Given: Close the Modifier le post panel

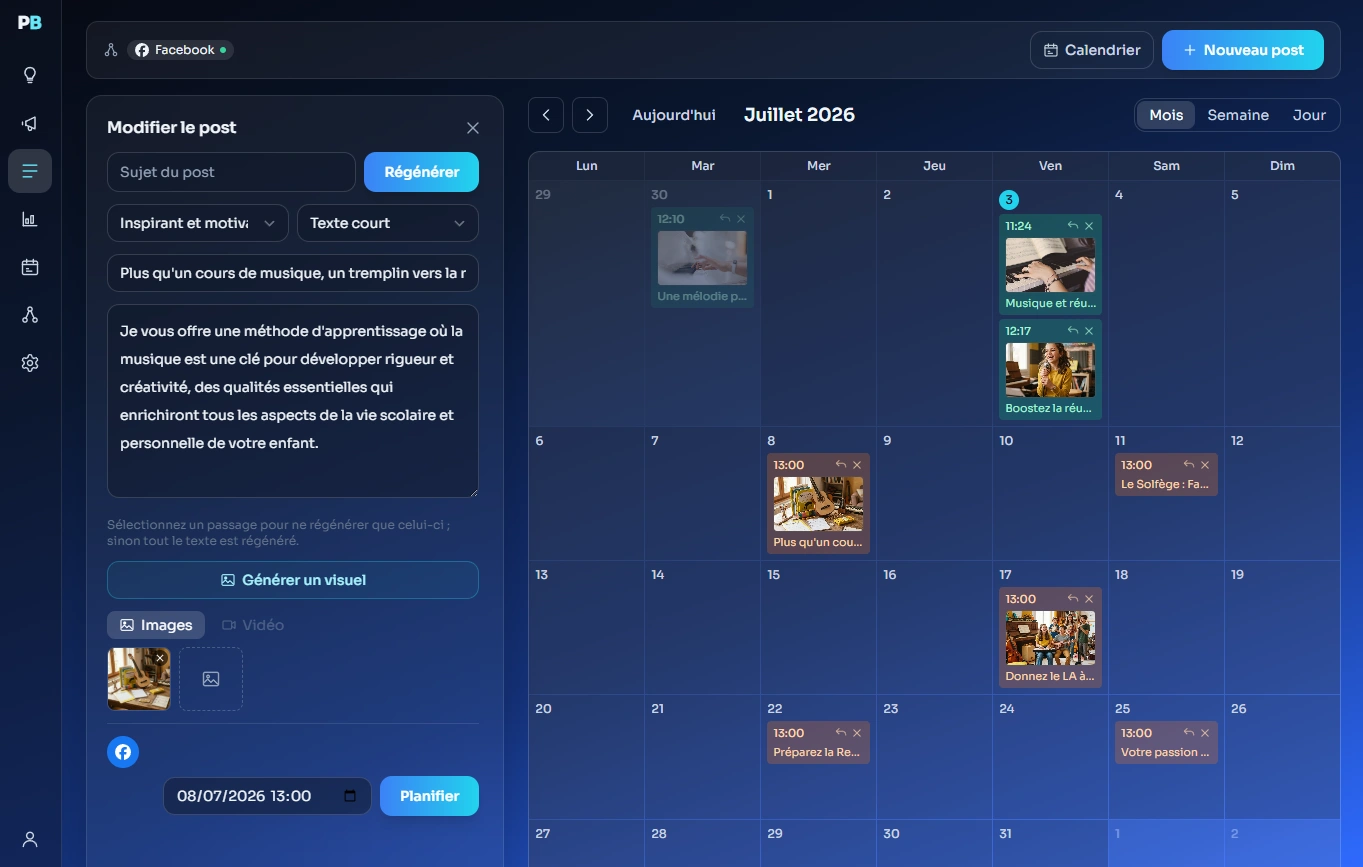Looking at the screenshot, I should pyautogui.click(x=473, y=128).
